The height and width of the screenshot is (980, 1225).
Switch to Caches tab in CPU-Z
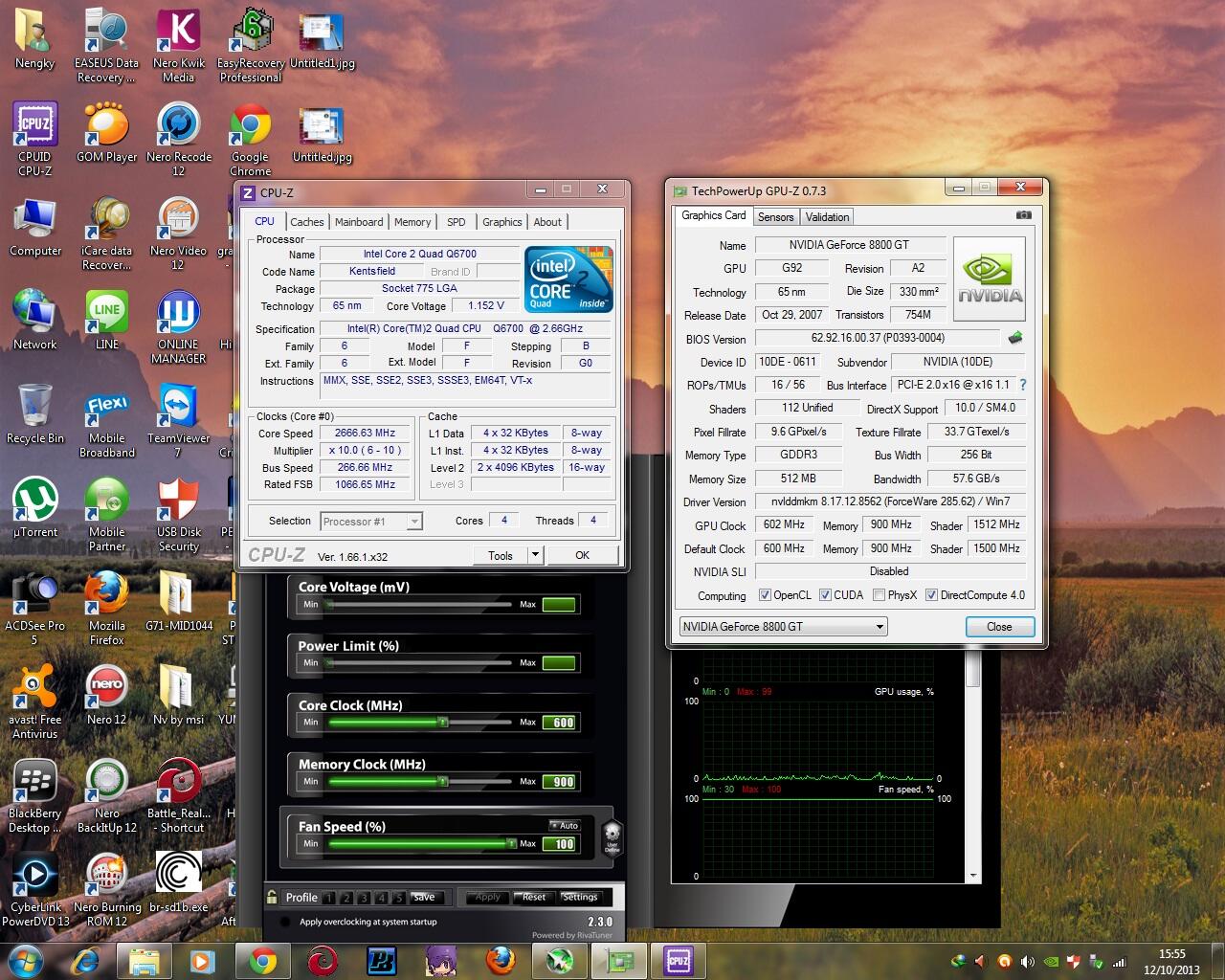pyautogui.click(x=307, y=222)
